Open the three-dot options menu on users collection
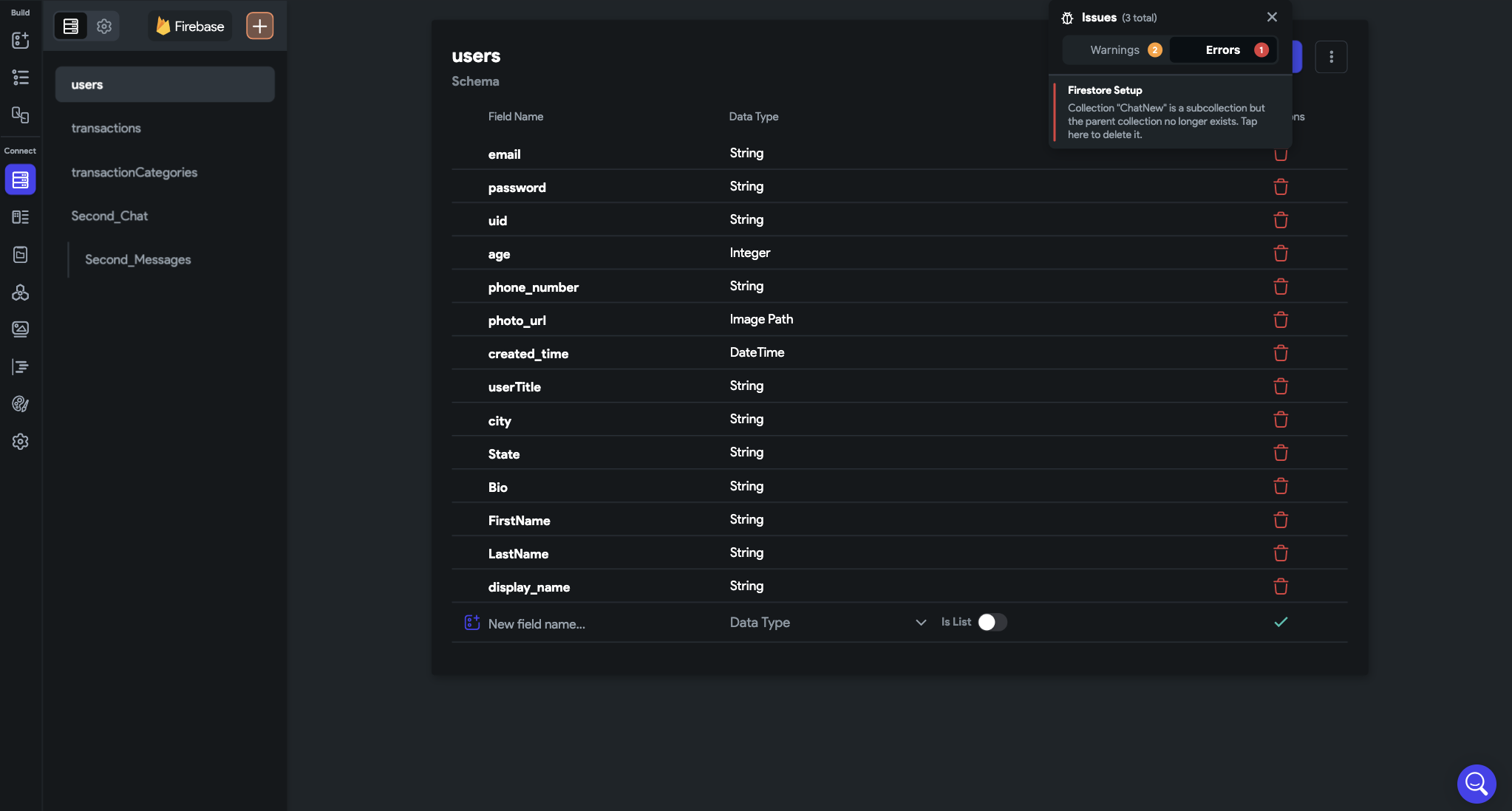The image size is (1512, 811). click(x=1332, y=57)
